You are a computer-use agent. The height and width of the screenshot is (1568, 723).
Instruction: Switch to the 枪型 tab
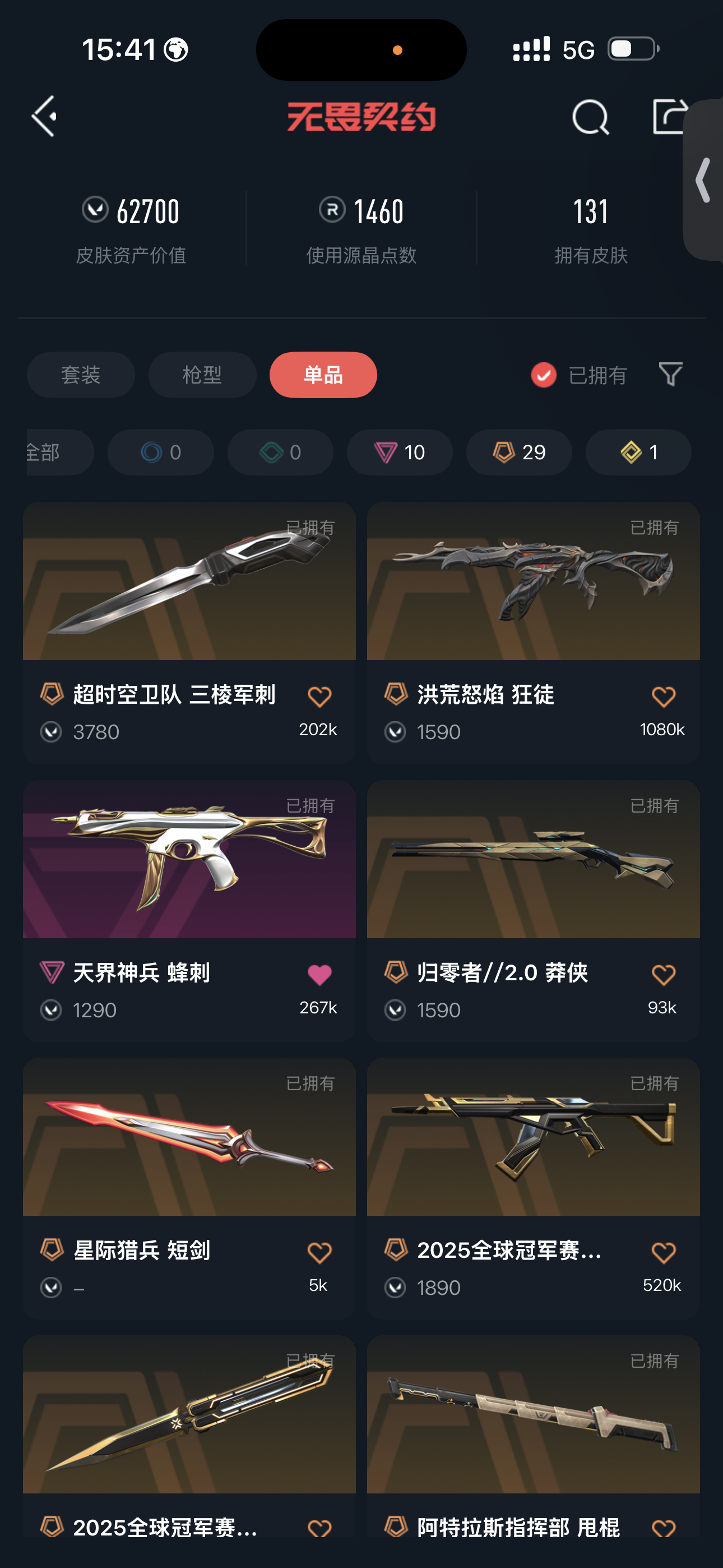coord(202,375)
